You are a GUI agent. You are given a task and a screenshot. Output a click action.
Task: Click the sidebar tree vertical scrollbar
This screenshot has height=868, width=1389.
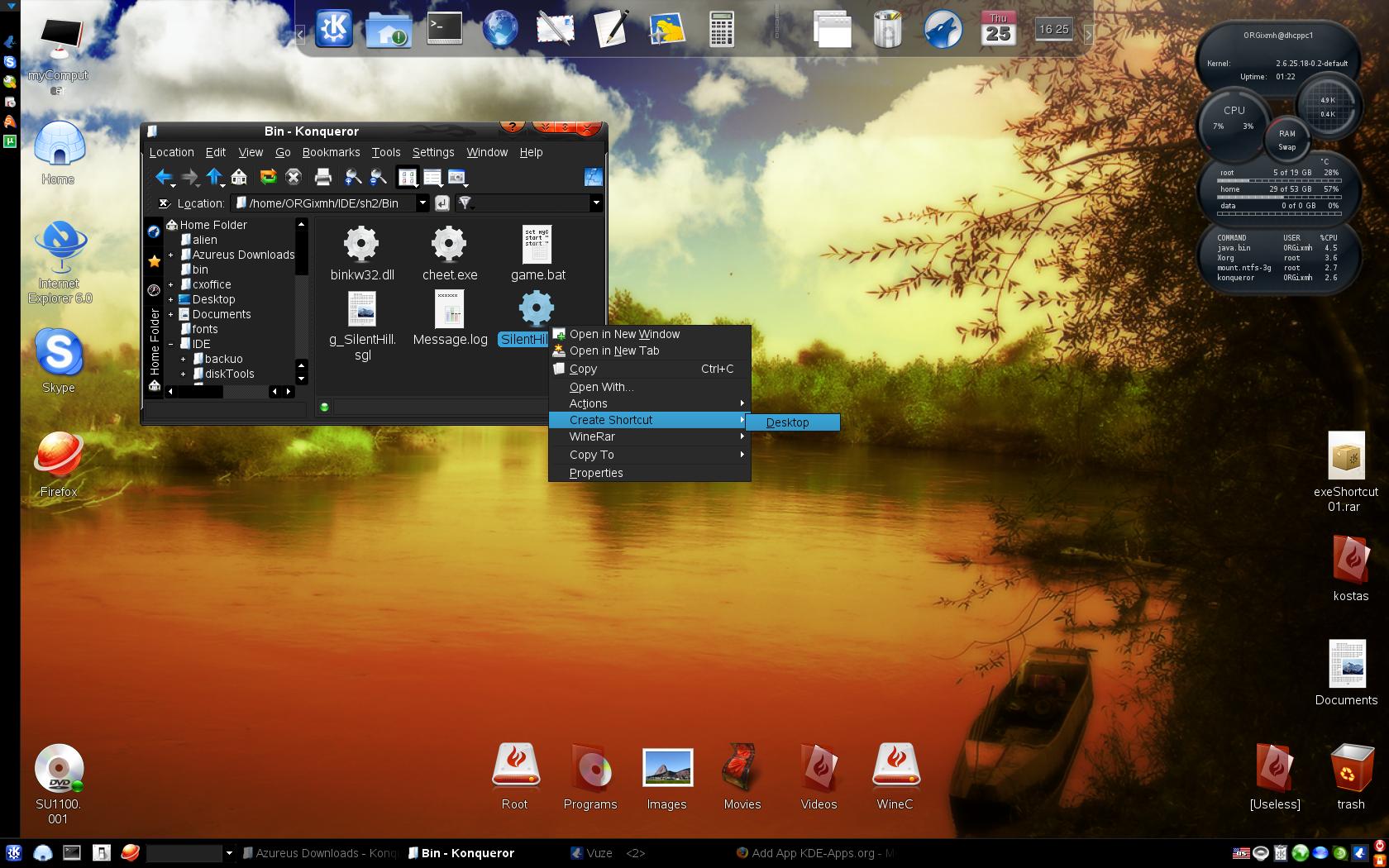(301, 301)
